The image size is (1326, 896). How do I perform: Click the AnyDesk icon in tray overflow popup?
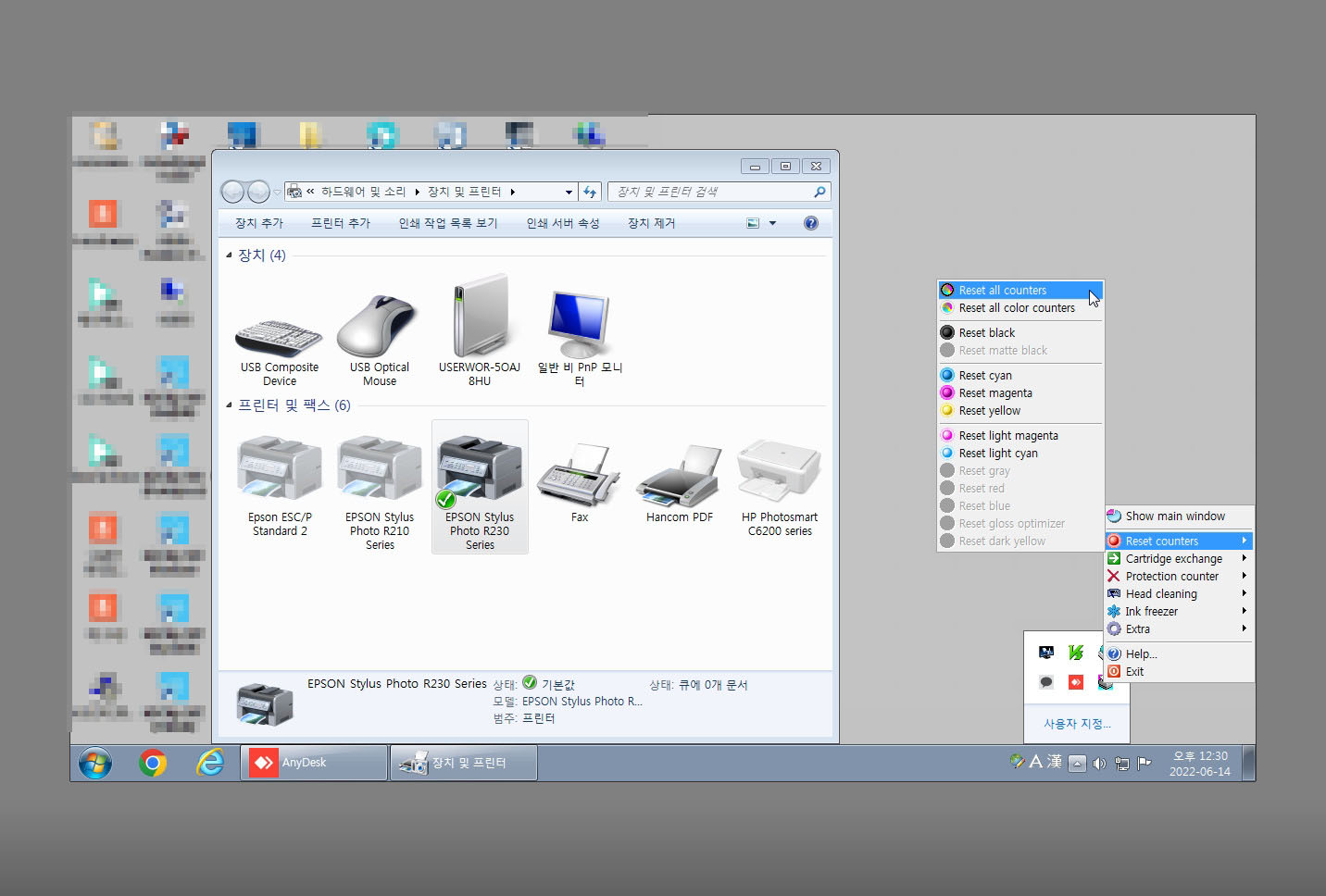[1075, 682]
